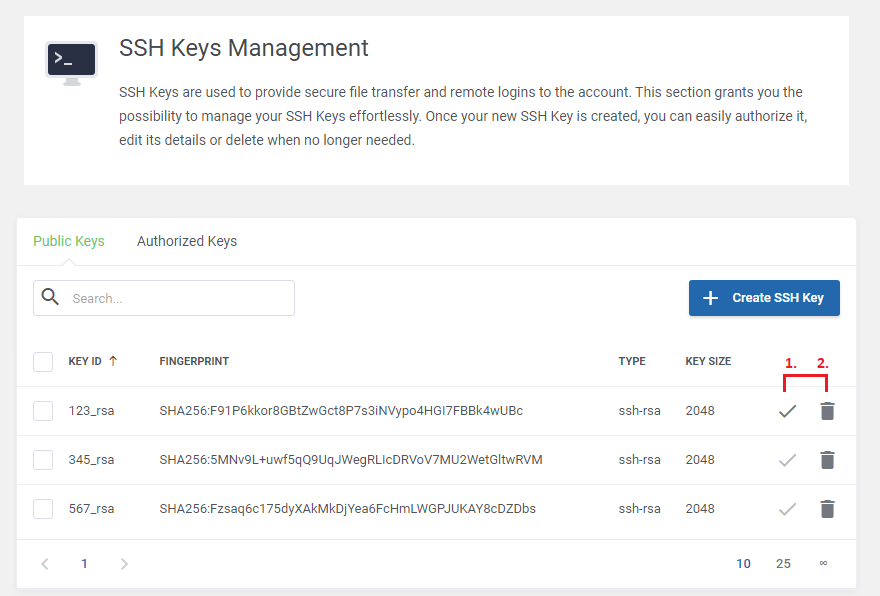The height and width of the screenshot is (596, 880).
Task: Tick the checkbox for 567_rsa
Action: tap(43, 509)
